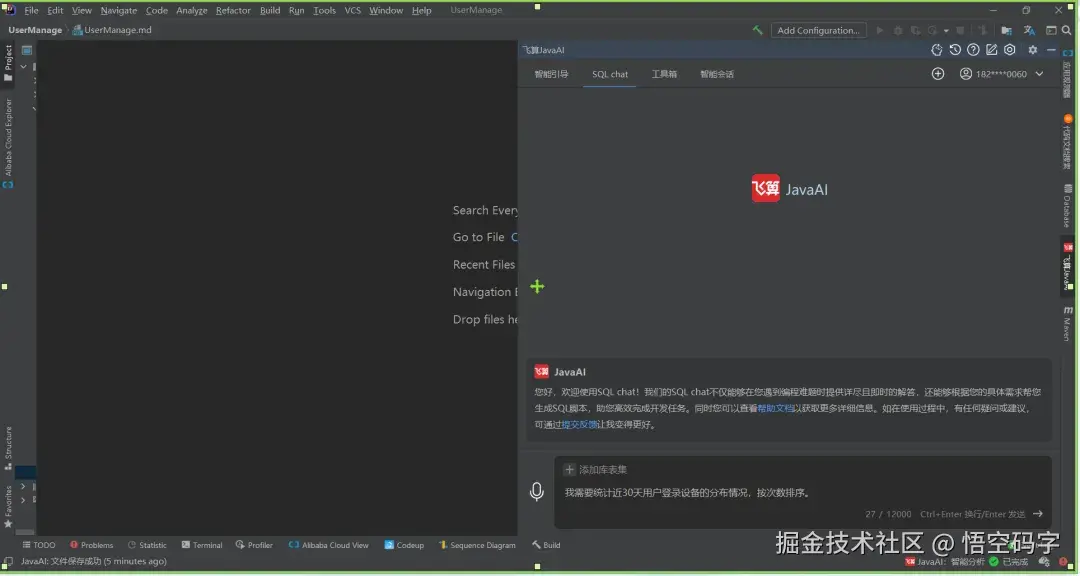Click the JavaAI history clock icon
Viewport: 1080px width, 576px height.
[x=955, y=50]
